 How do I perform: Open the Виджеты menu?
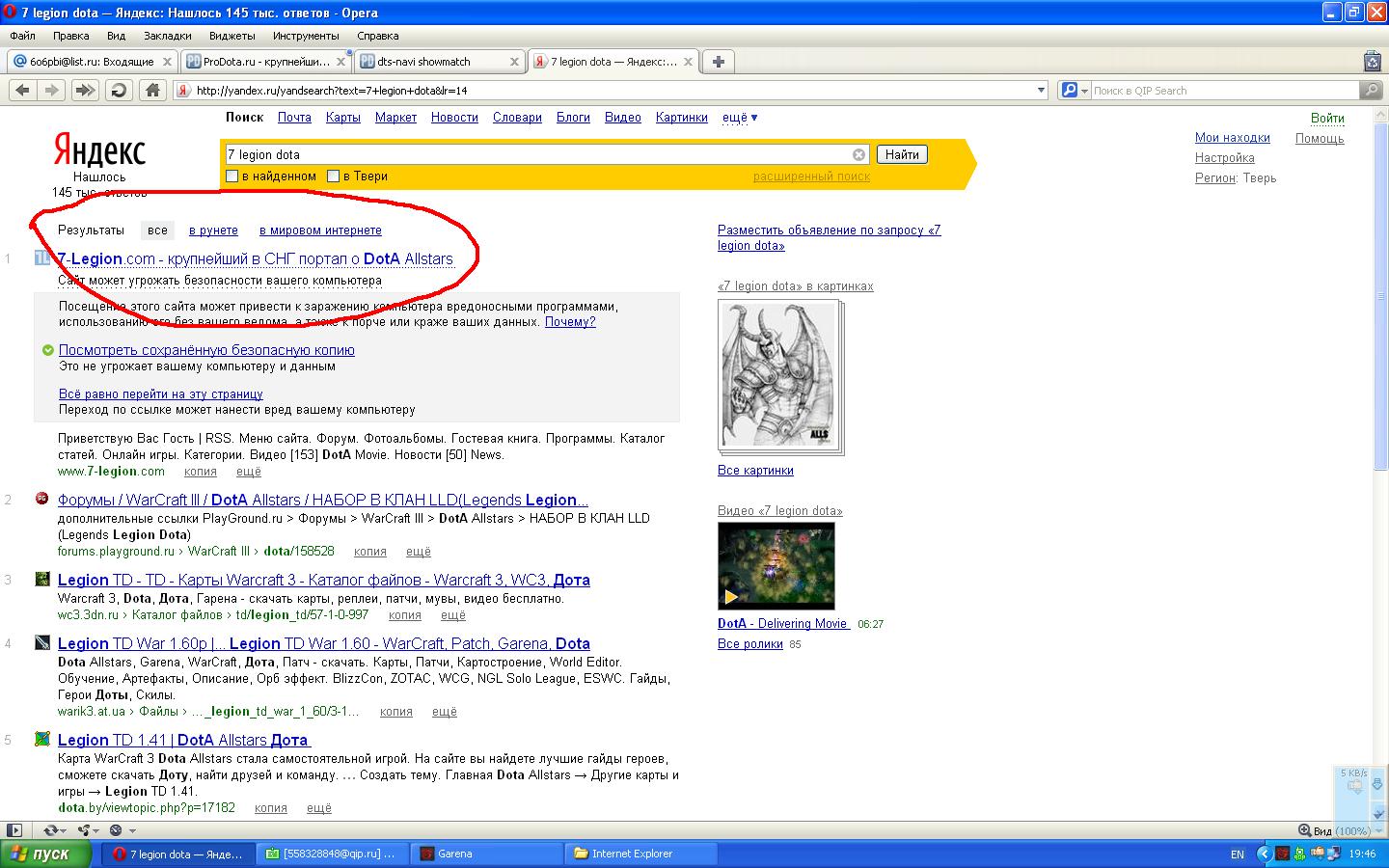[x=231, y=36]
